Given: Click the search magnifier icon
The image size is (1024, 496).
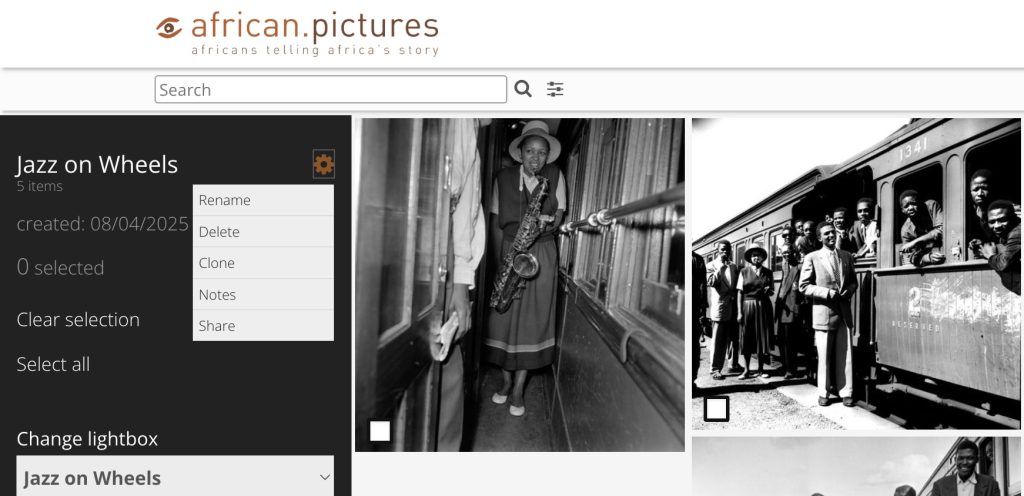Looking at the screenshot, I should 522,89.
